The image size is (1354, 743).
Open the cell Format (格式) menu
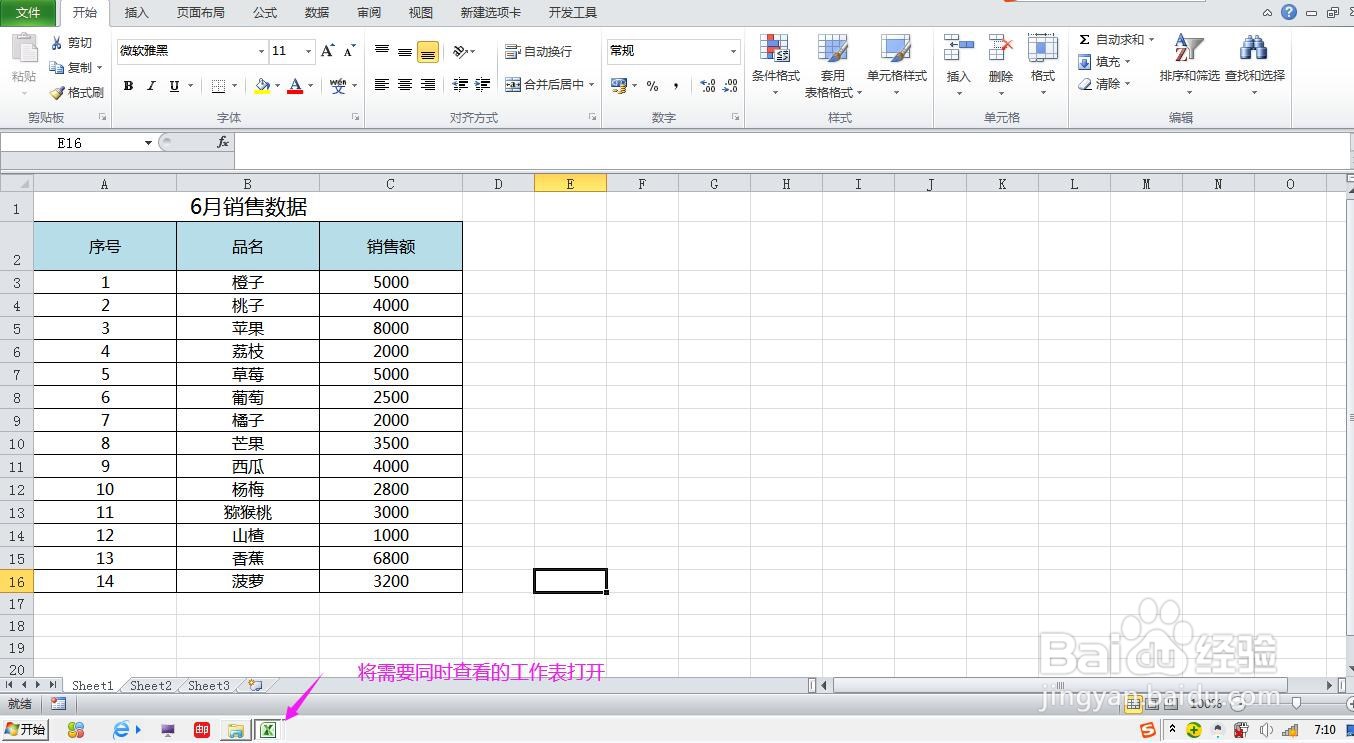[x=1042, y=65]
